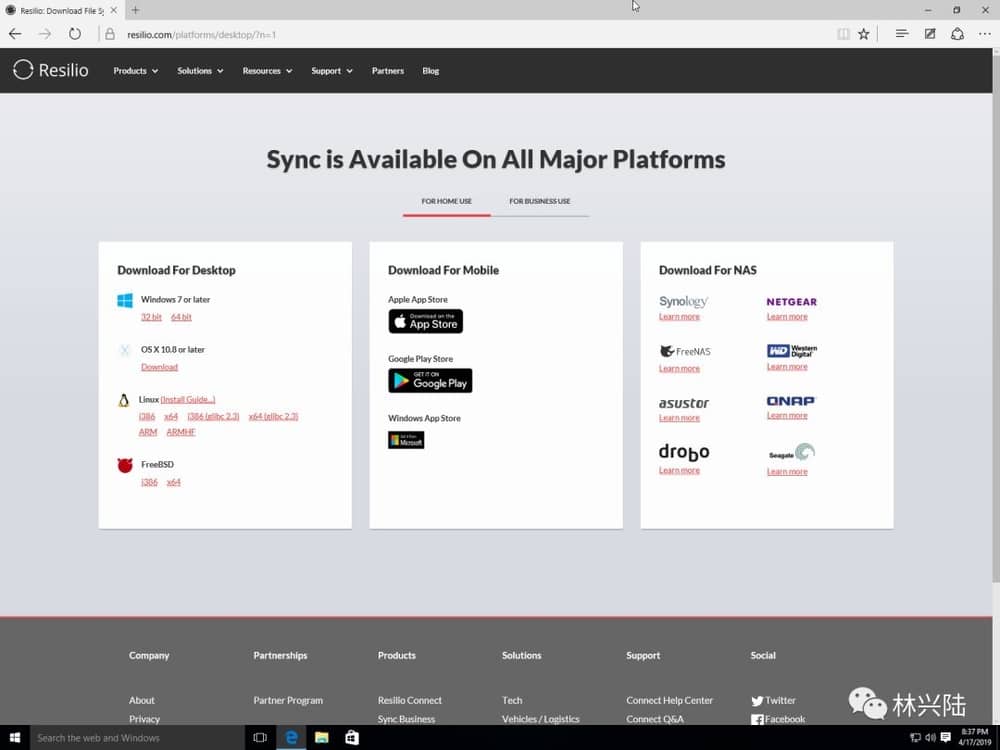Click the Get it from Microsoft badge
This screenshot has height=750, width=1000.
(x=406, y=440)
